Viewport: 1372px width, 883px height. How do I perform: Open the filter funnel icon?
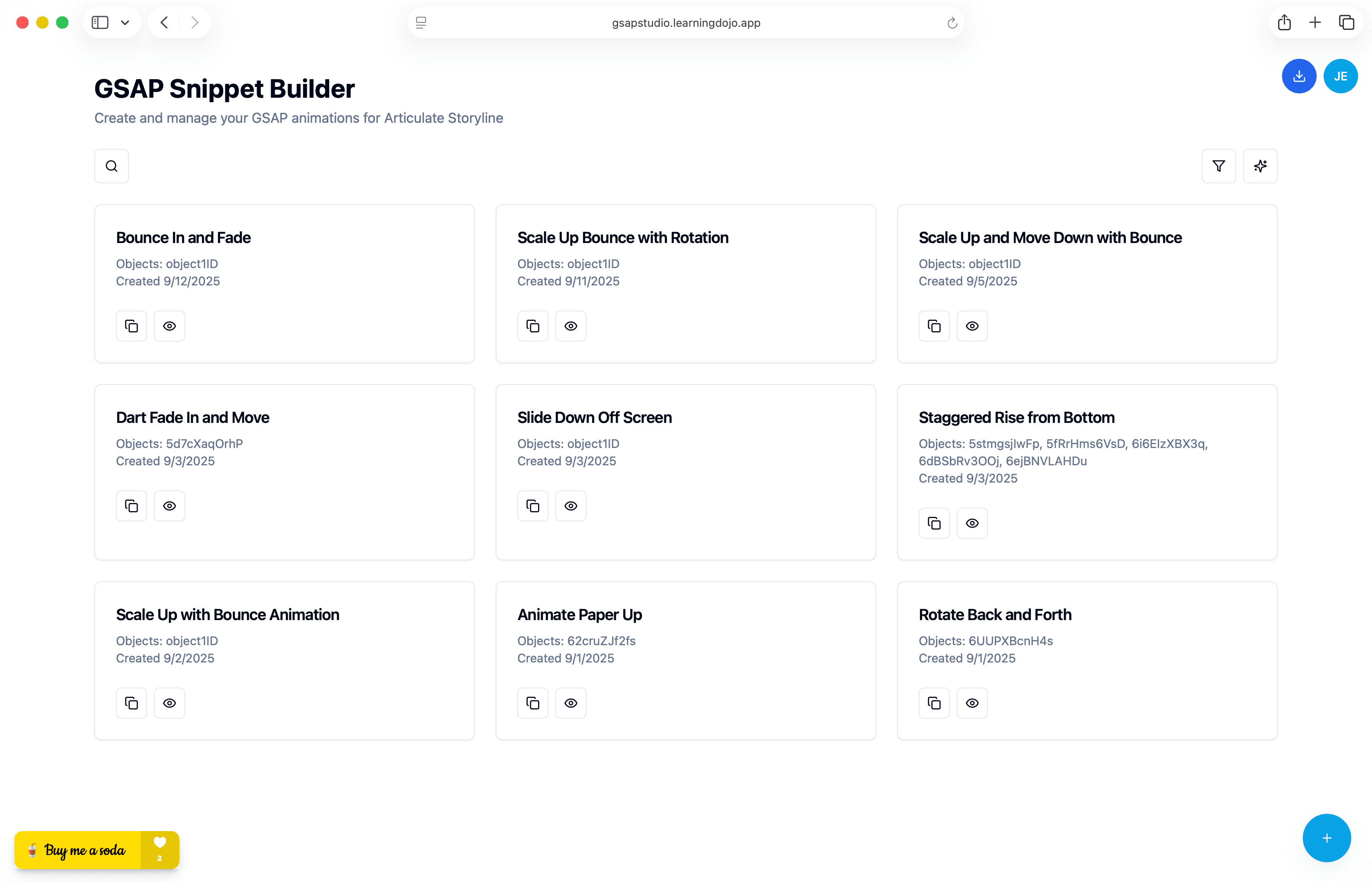click(x=1218, y=166)
